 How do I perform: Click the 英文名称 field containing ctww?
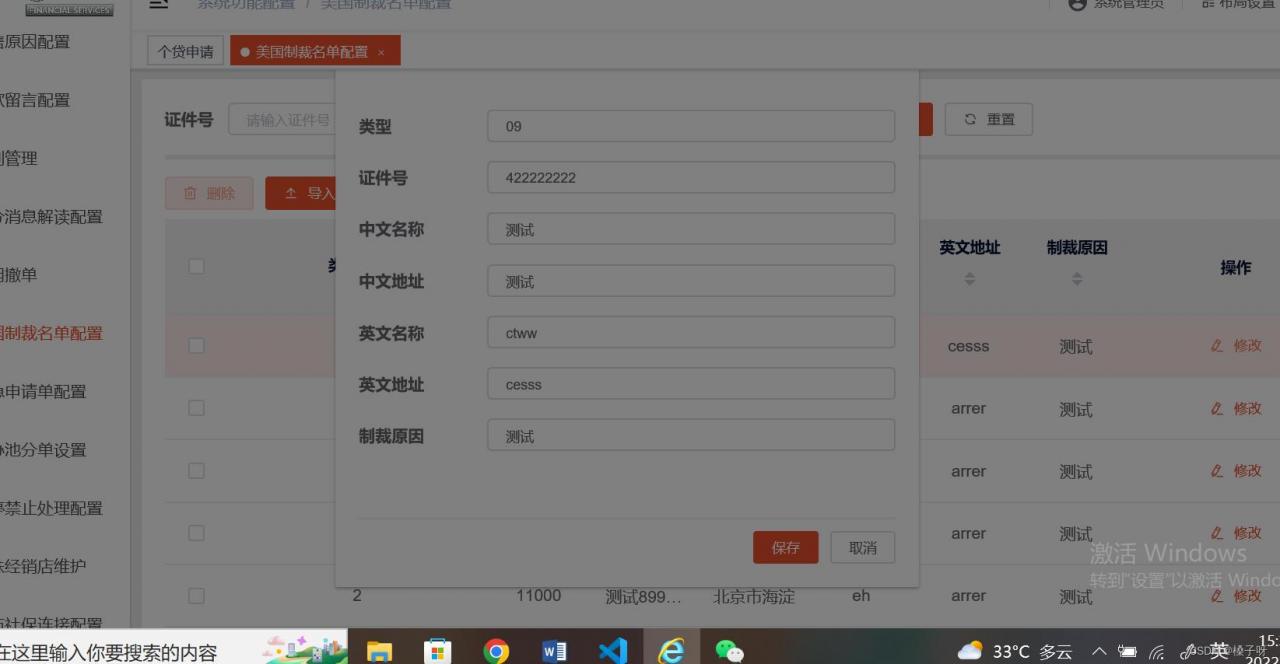[691, 332]
